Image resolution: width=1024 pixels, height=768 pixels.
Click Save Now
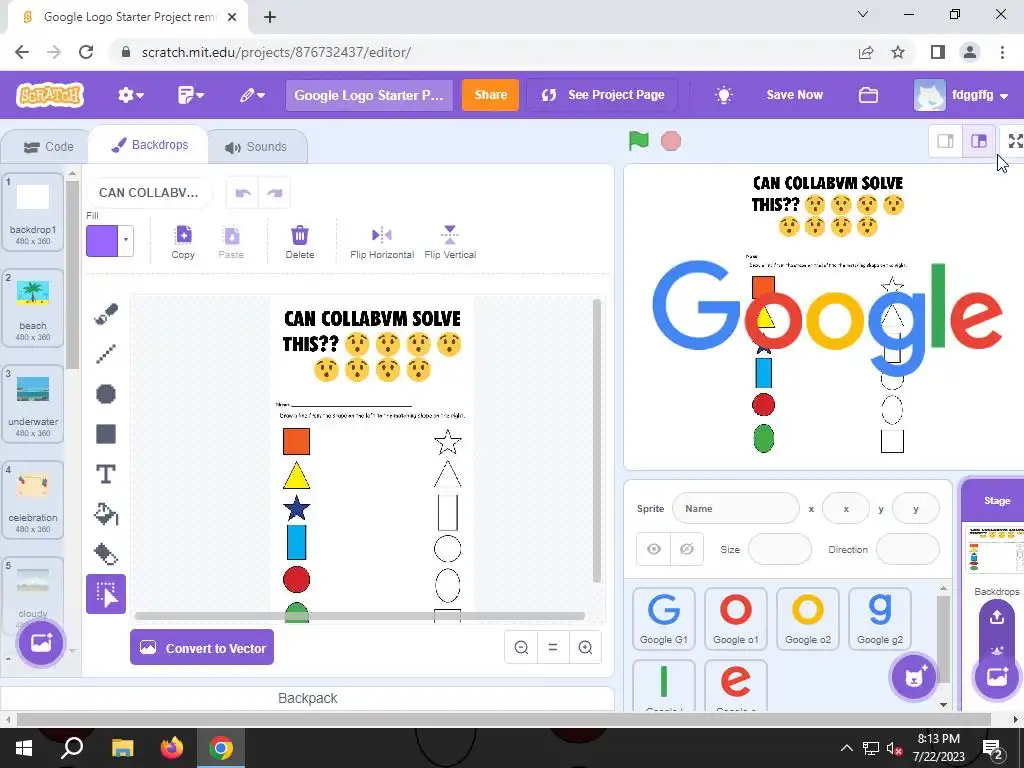click(x=794, y=95)
